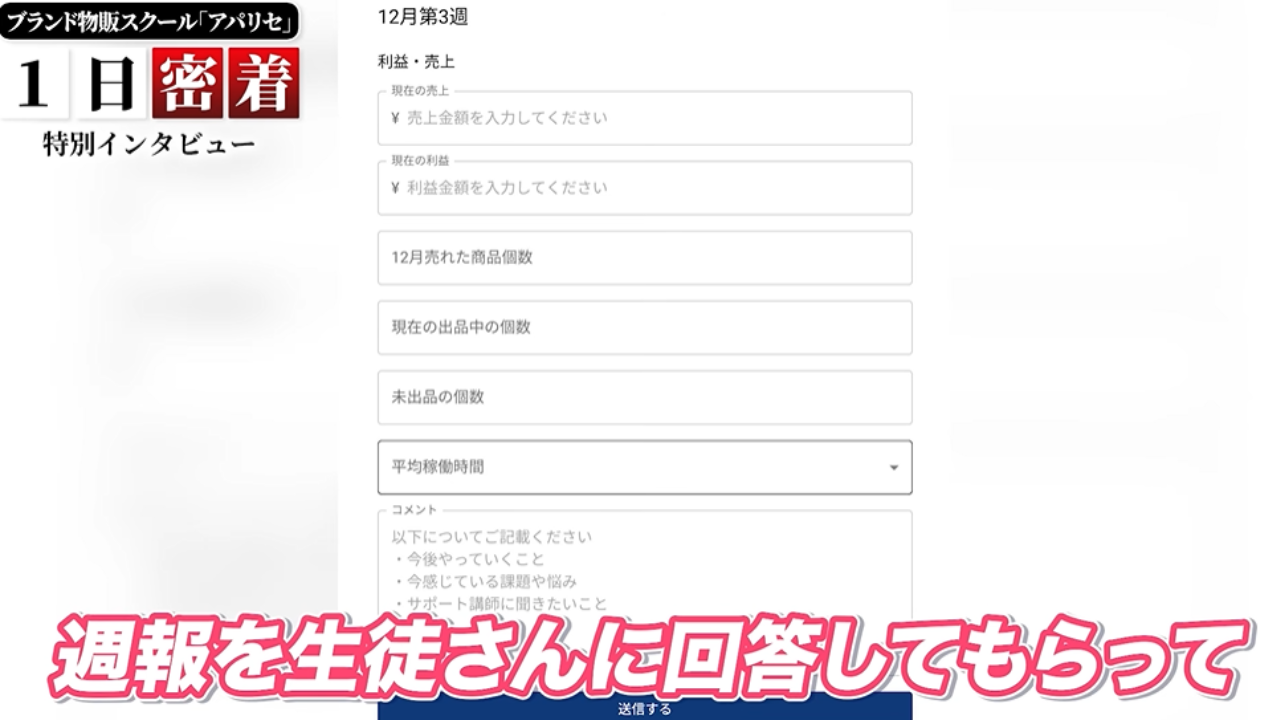
Task: Submit the form with 送信する button
Action: tap(645, 706)
